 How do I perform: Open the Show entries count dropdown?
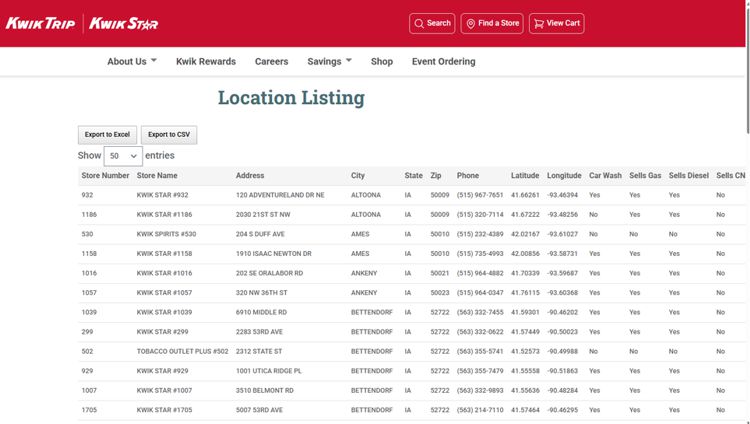point(122,156)
